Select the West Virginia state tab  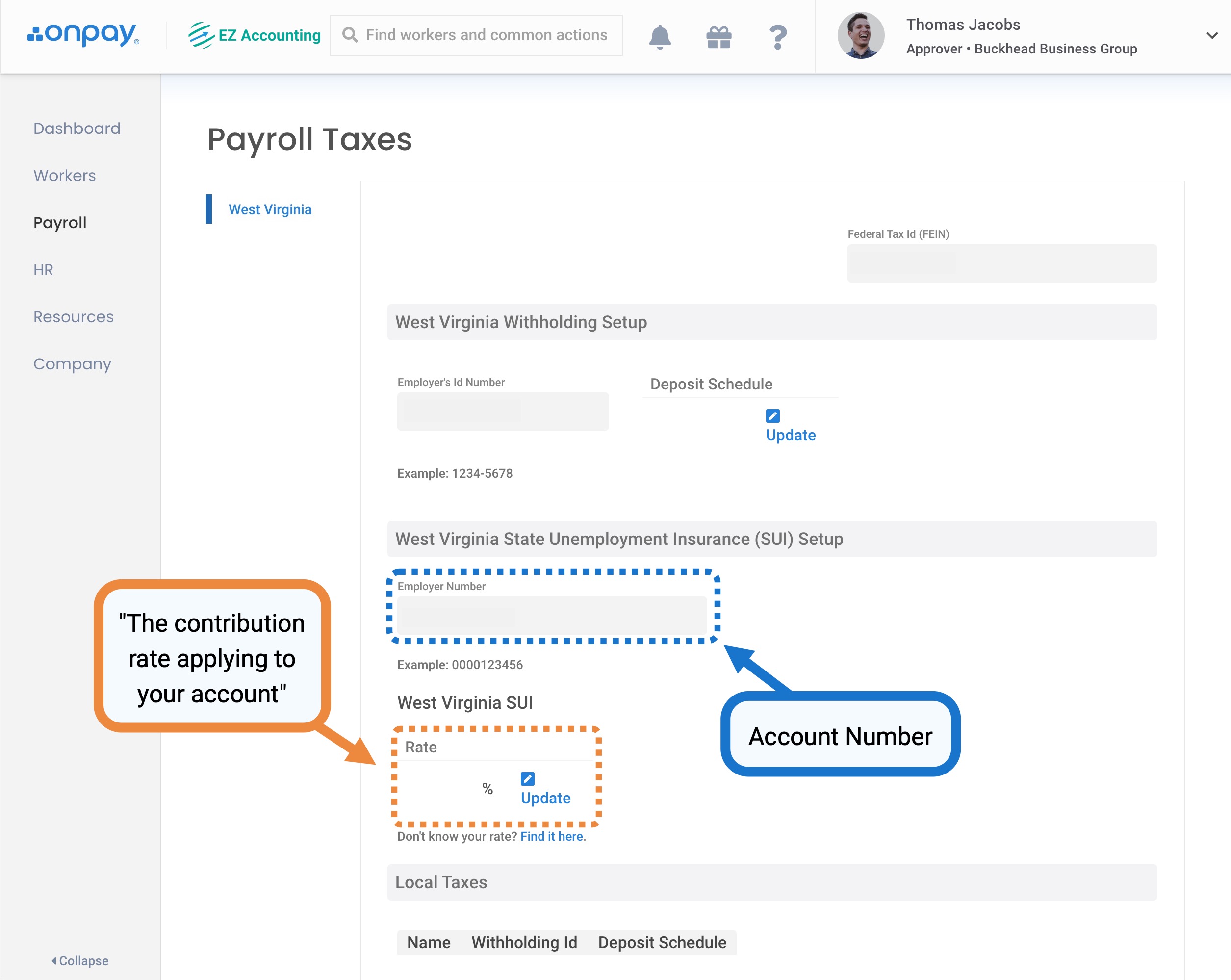pyautogui.click(x=269, y=209)
